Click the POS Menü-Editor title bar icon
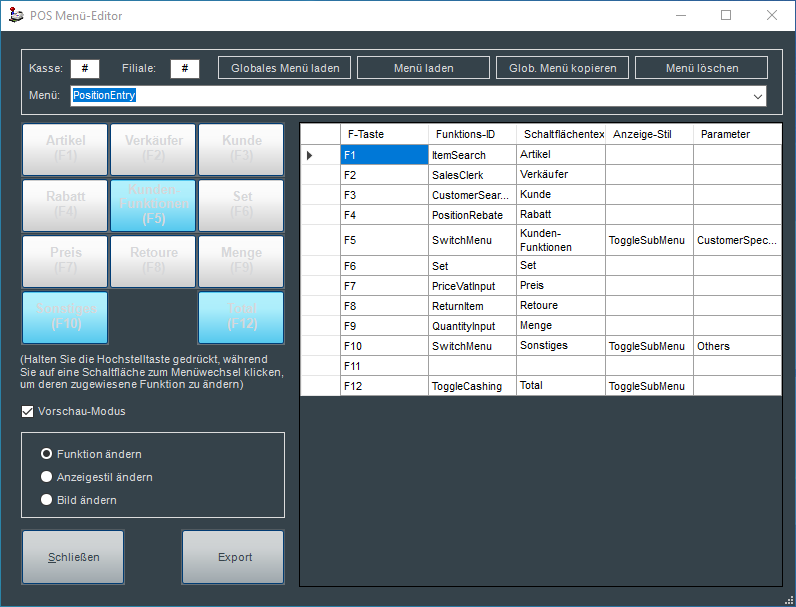 15,16
